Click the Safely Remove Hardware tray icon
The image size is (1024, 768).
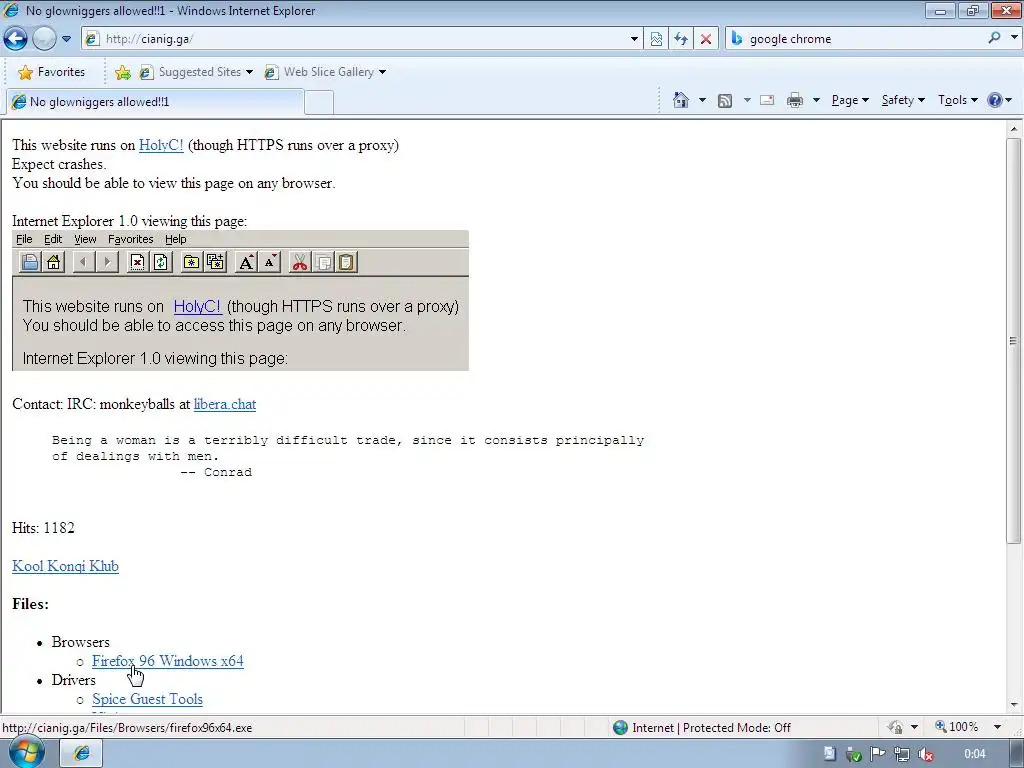click(853, 754)
